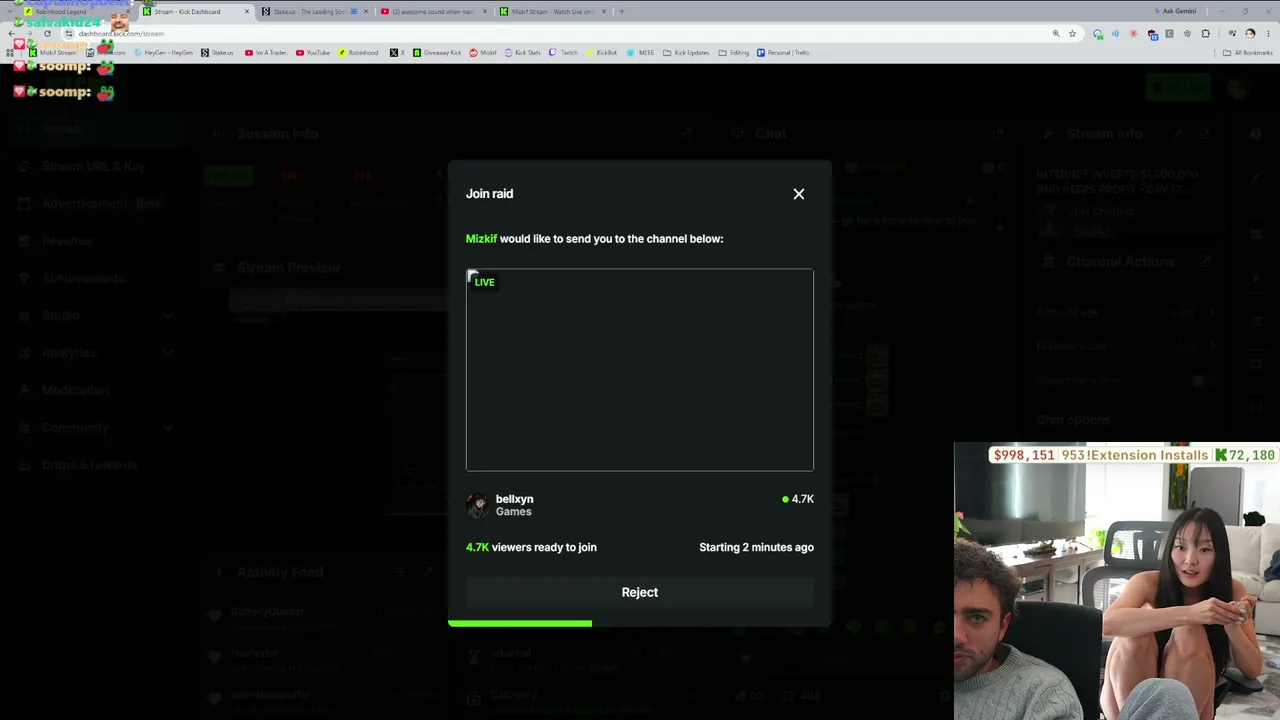Close the Join raid dialog
The height and width of the screenshot is (720, 1280).
(x=799, y=194)
